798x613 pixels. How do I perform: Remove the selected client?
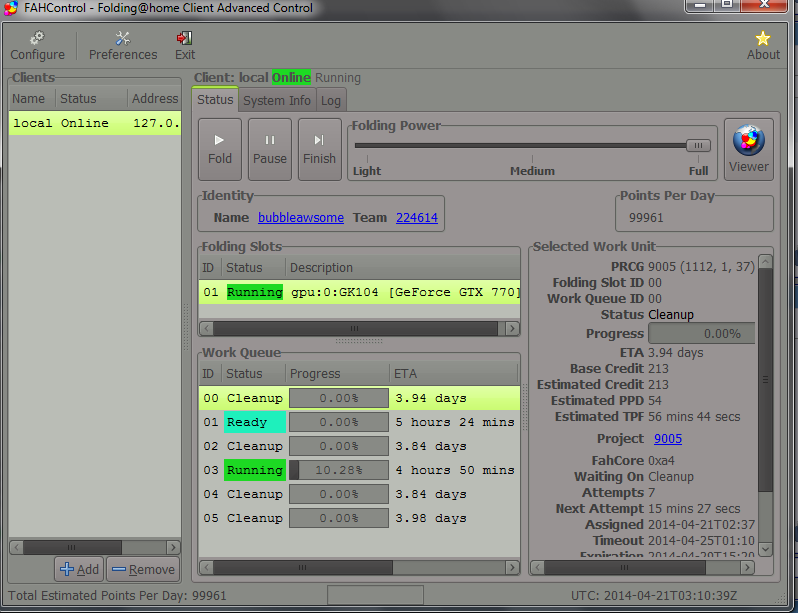(142, 569)
